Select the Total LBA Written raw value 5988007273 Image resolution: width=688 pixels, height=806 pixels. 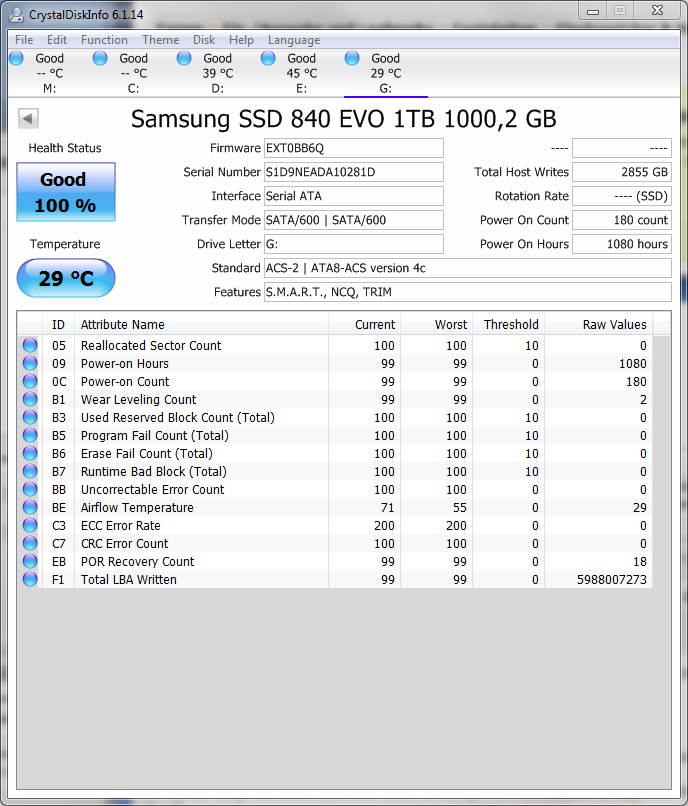(x=611, y=579)
